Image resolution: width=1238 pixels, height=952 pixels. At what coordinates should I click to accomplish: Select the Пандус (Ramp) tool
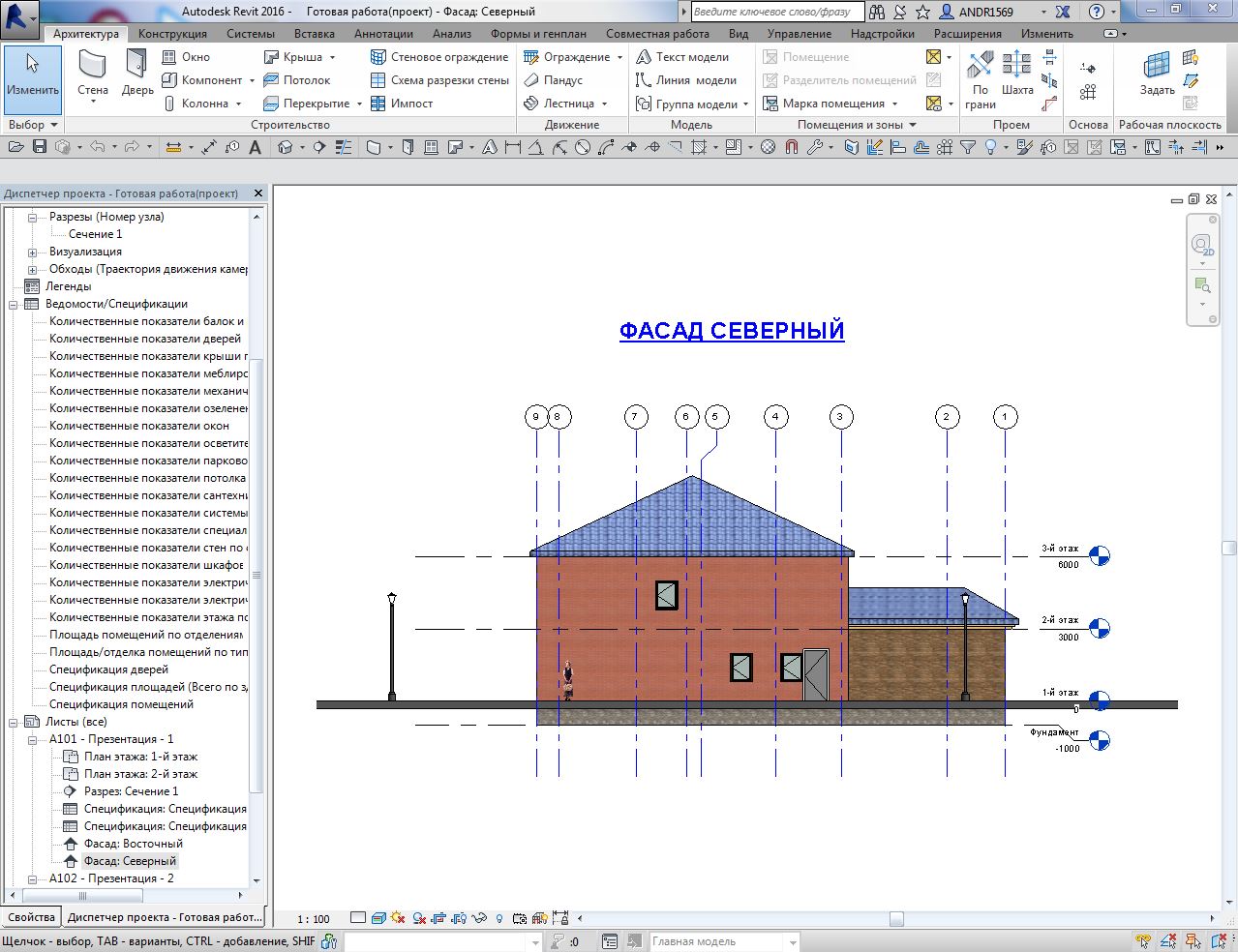pyautogui.click(x=554, y=80)
